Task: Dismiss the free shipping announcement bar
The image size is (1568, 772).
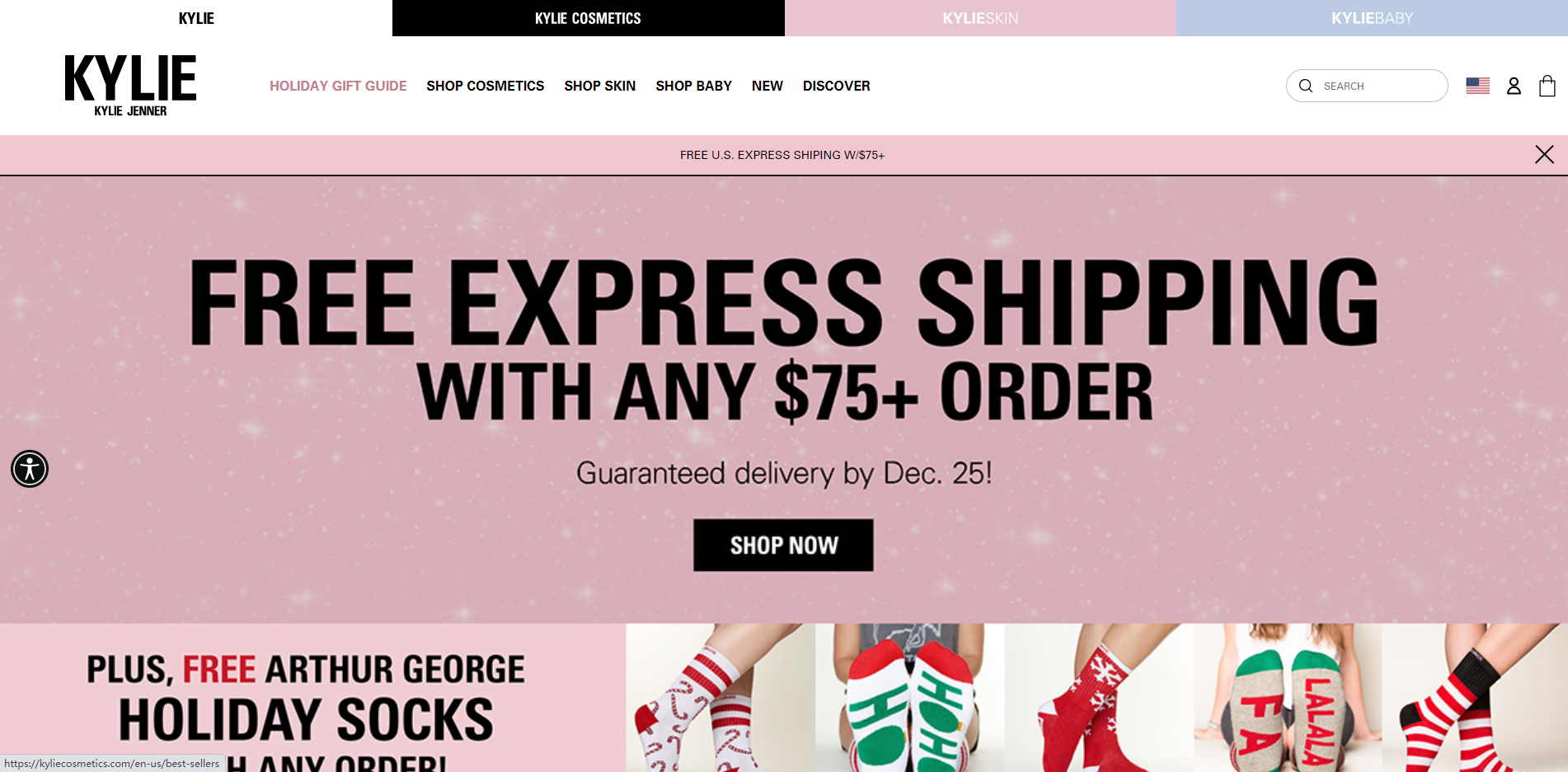Action: tap(1544, 155)
